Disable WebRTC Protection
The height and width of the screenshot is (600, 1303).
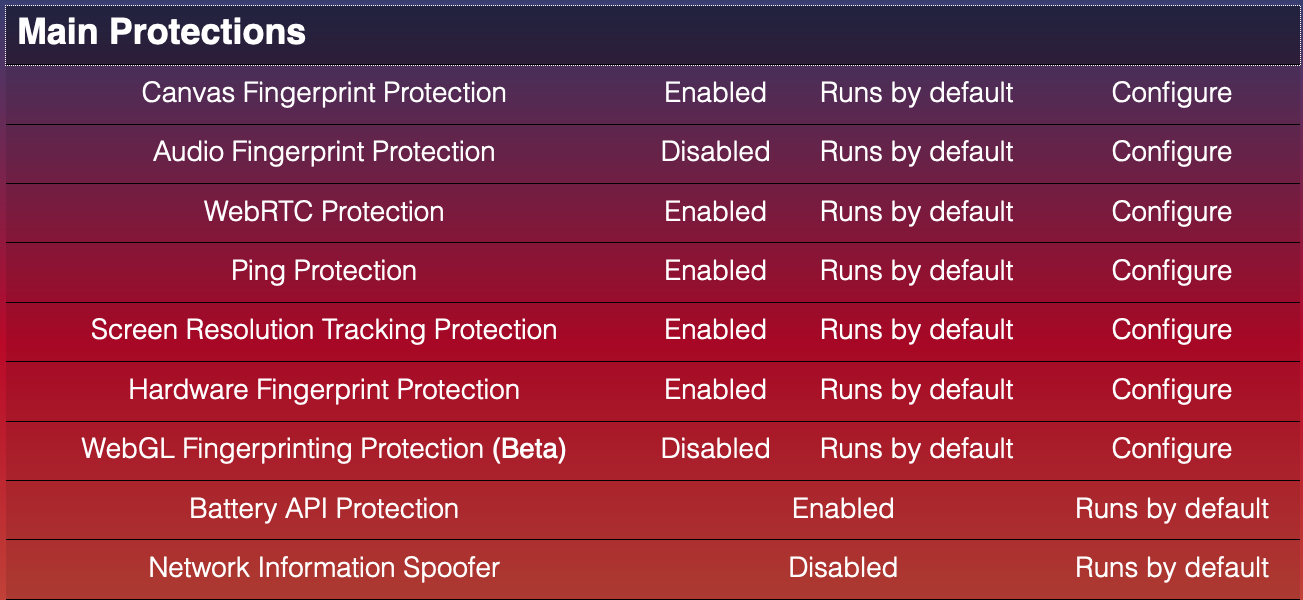pyautogui.click(x=715, y=212)
